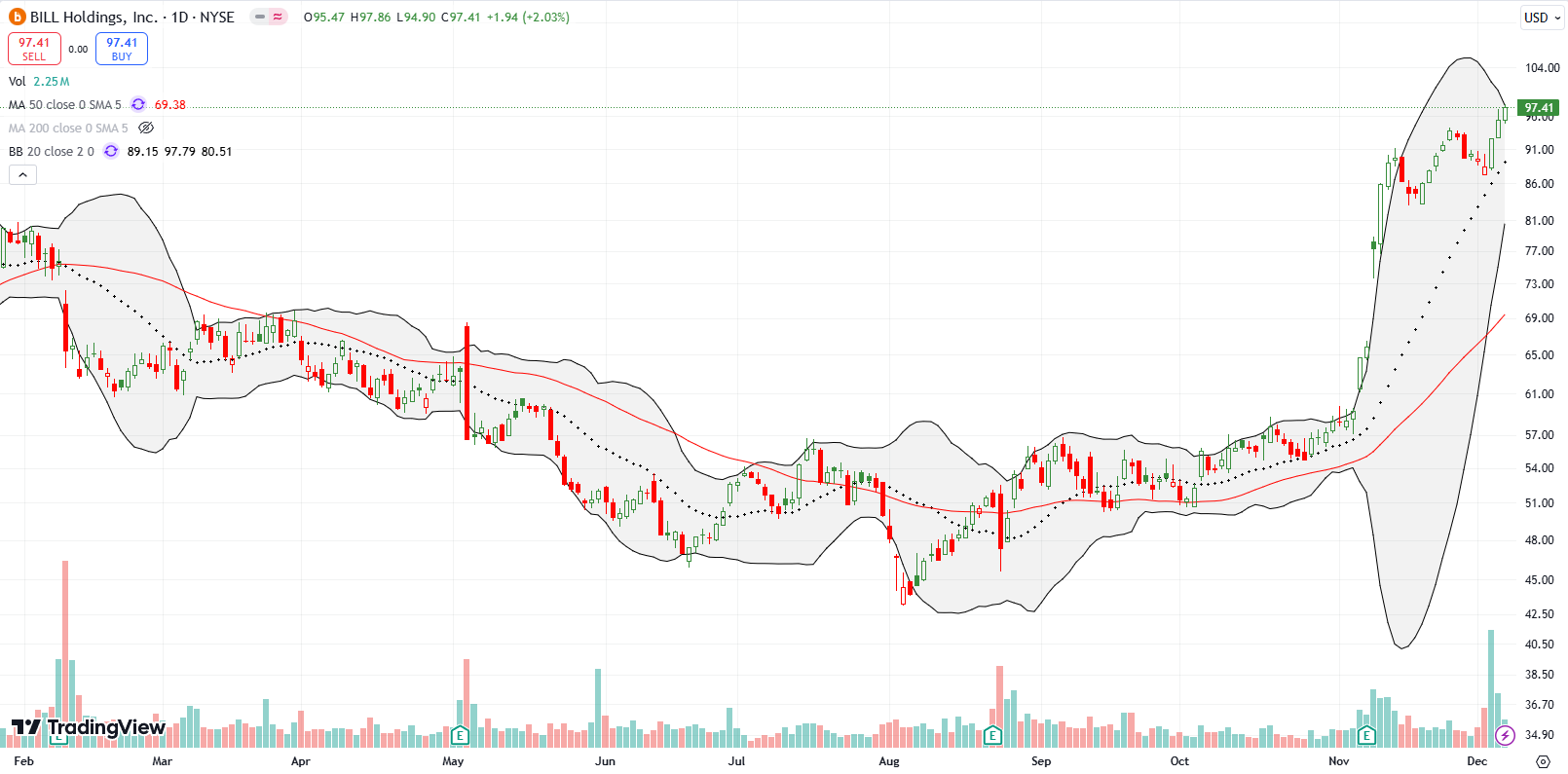Open the earnings marker E near September
The height and width of the screenshot is (774, 1568).
[x=992, y=735]
